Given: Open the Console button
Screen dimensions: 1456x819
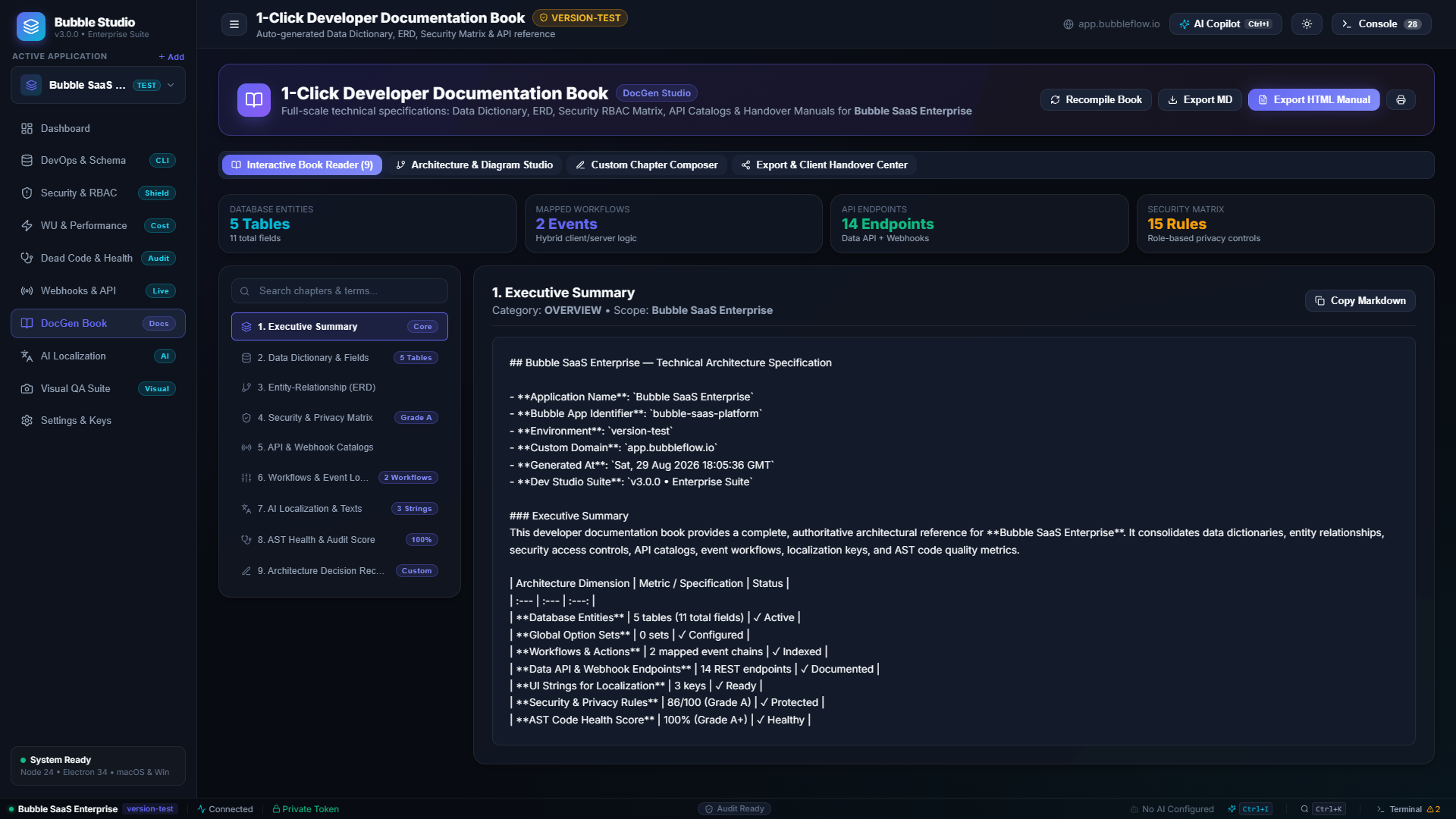Looking at the screenshot, I should 1381,24.
